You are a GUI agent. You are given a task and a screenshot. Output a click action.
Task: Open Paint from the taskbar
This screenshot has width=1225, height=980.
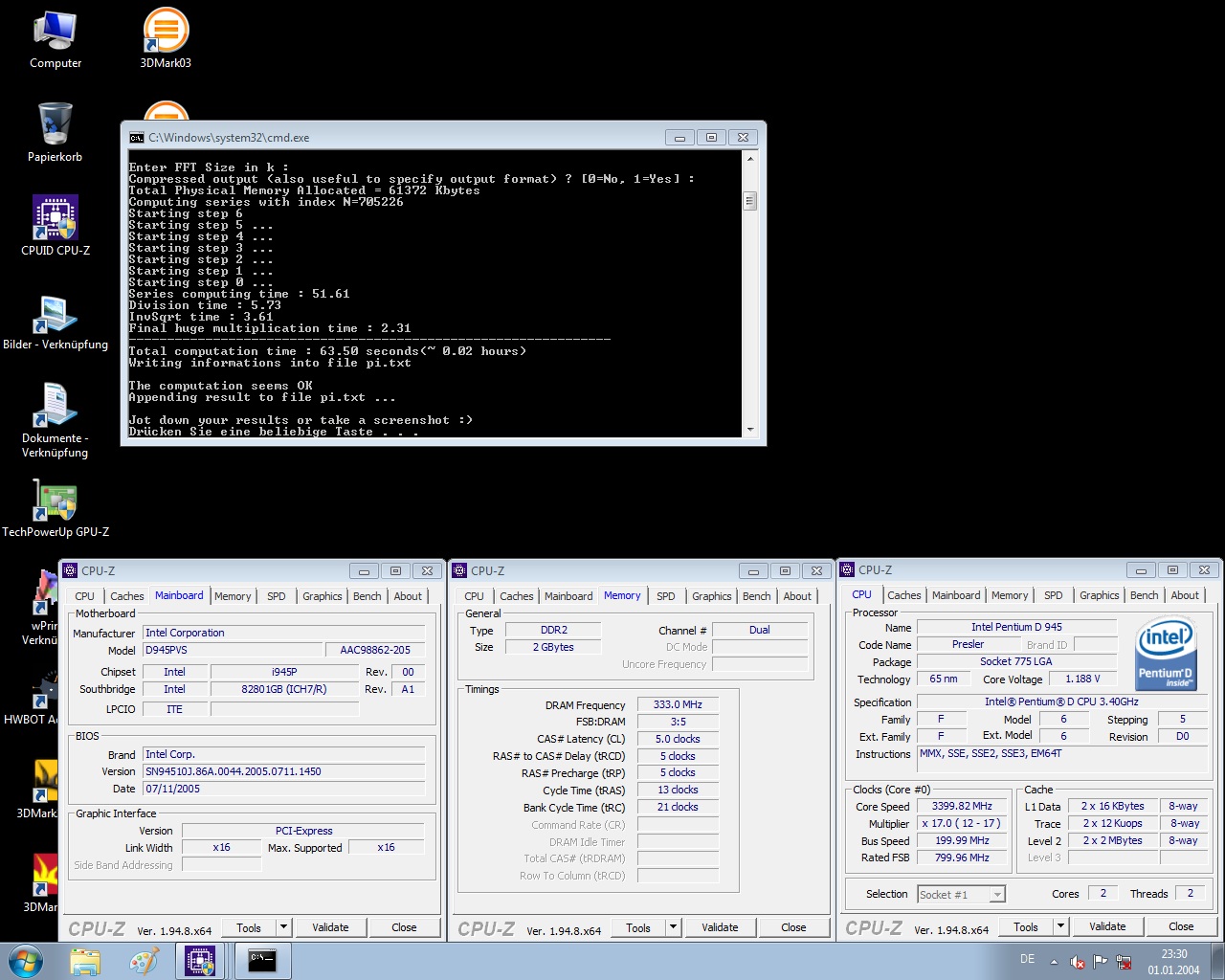(x=144, y=961)
